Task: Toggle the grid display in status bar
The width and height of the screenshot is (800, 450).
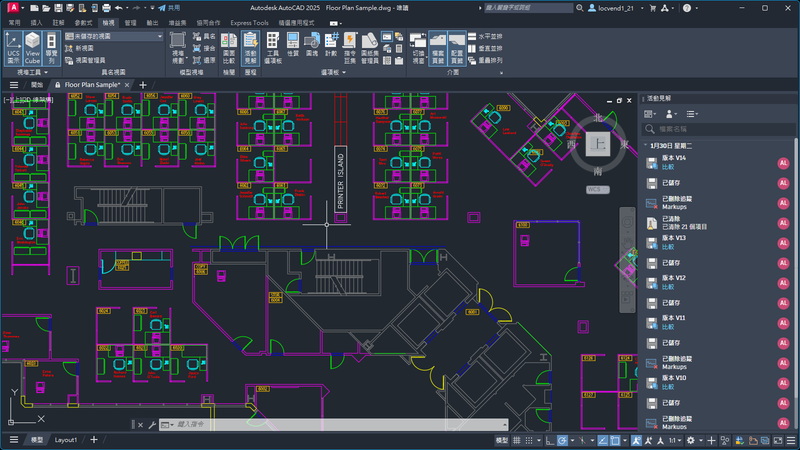Action: [517, 440]
